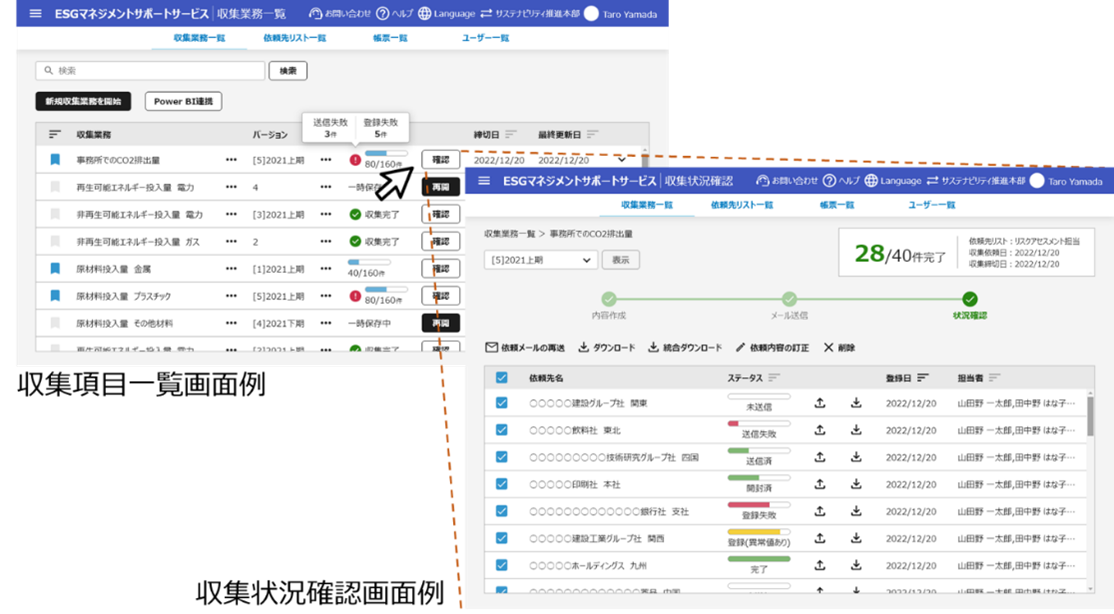Uncheck checkbox for ○○○○○建設グループ社 関東
Screen dimensions: 1114x614
pyautogui.click(x=502, y=403)
